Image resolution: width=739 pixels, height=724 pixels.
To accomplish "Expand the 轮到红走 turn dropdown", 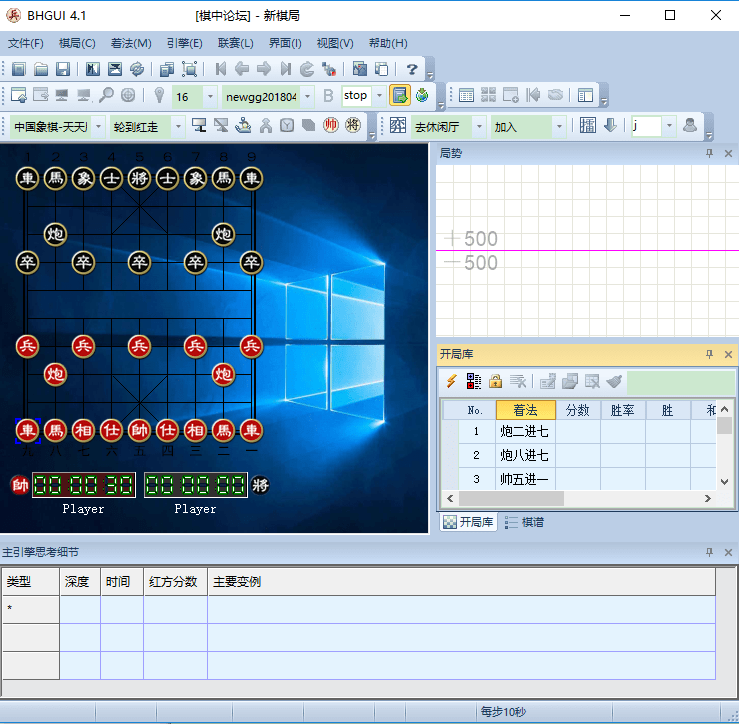I will click(179, 126).
